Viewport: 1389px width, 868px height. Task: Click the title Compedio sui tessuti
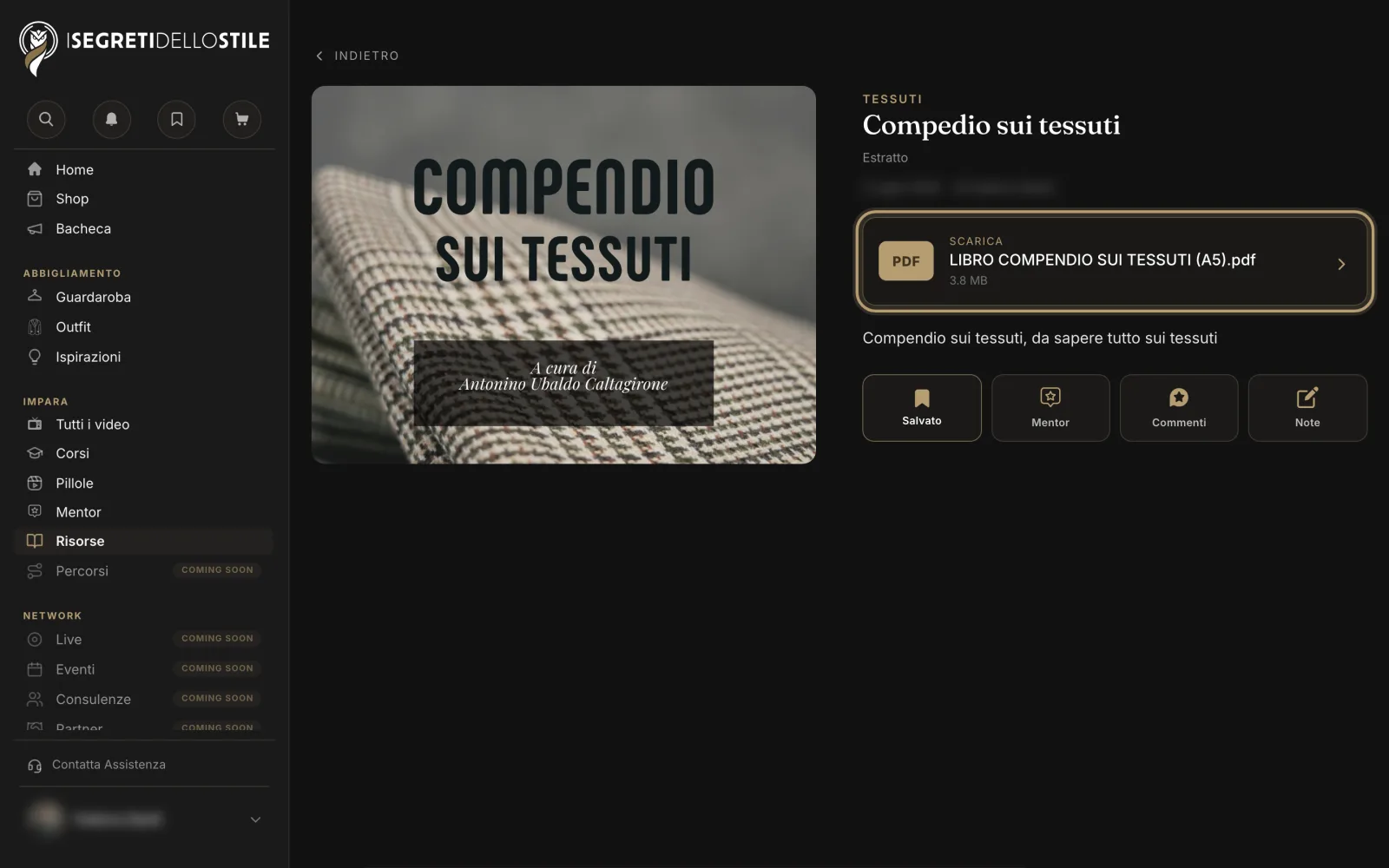pyautogui.click(x=991, y=125)
